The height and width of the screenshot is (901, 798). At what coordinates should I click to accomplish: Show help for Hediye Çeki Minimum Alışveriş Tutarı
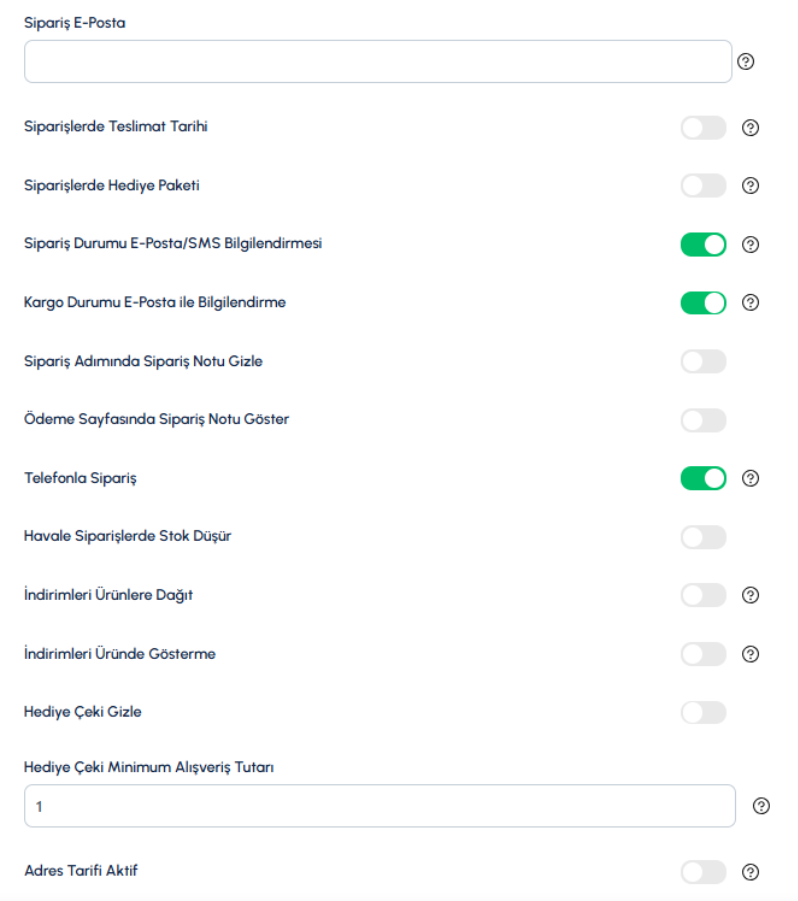(x=761, y=806)
